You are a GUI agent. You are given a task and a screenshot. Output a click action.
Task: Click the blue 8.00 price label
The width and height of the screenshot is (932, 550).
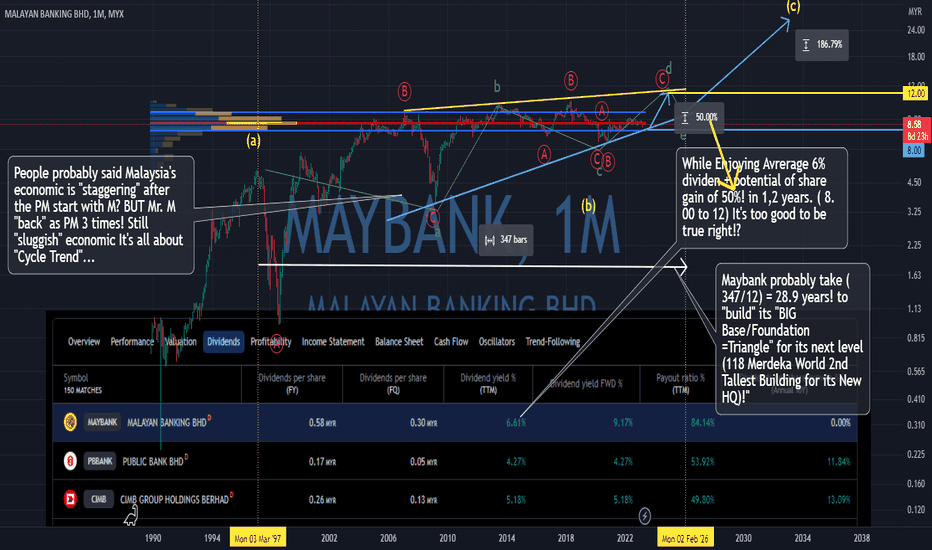tap(914, 150)
